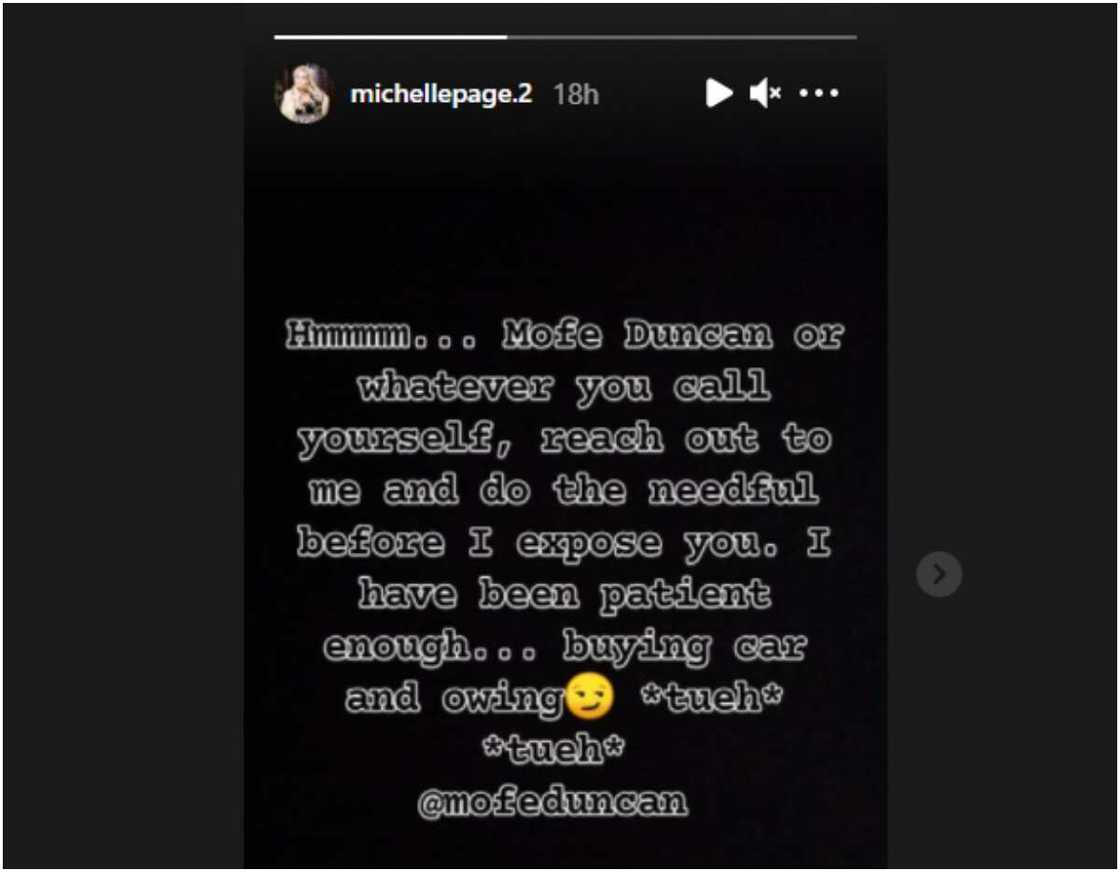The image size is (1120, 872).
Task: Click the filled portion of story progress bar
Action: [x=391, y=36]
